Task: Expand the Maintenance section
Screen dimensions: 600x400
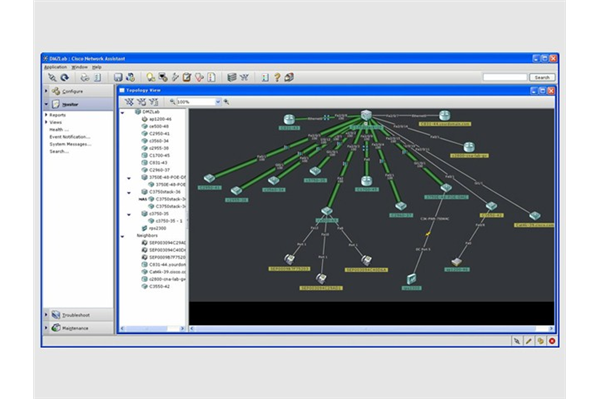Action: 46,328
